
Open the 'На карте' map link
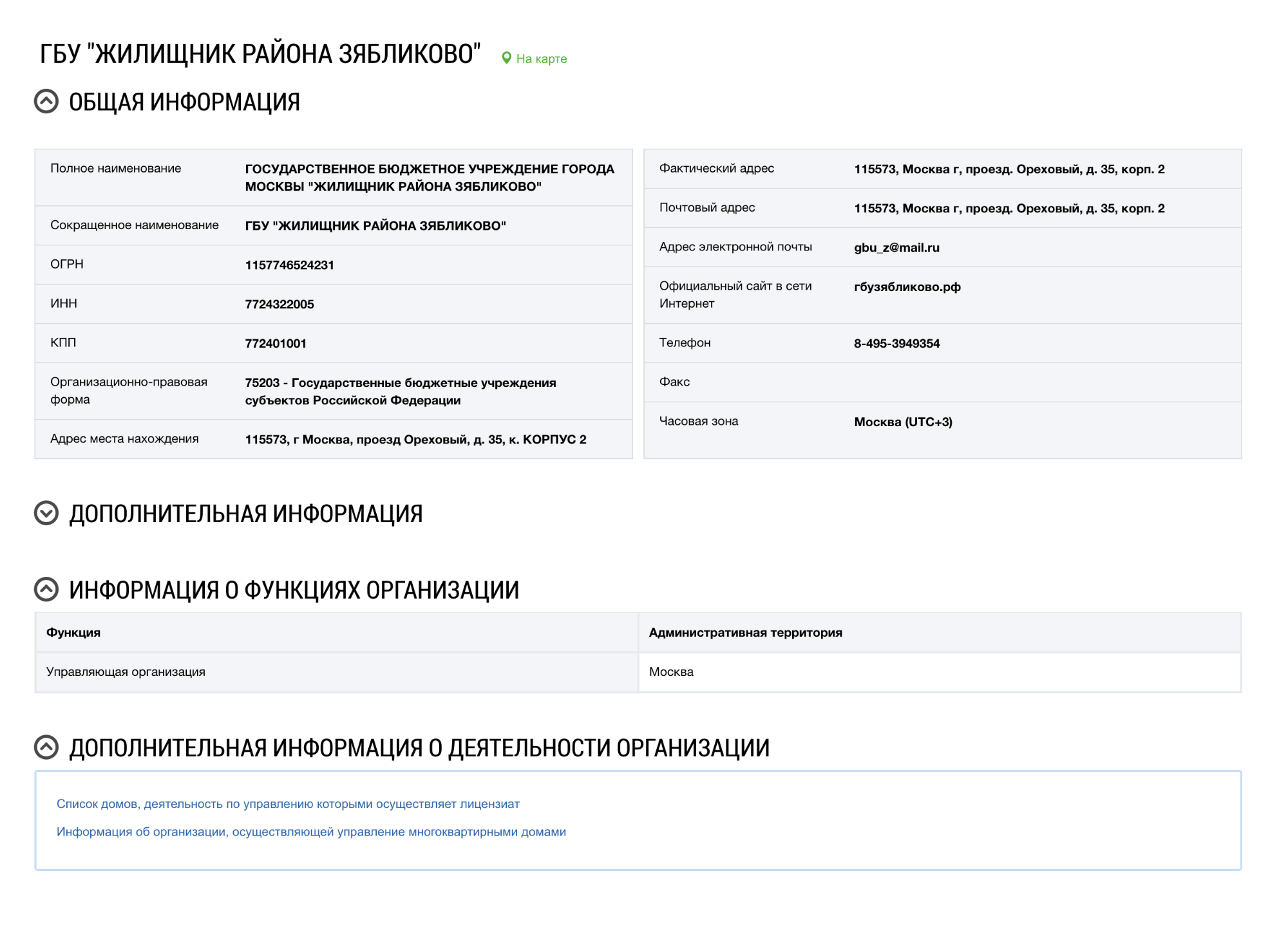(x=541, y=59)
